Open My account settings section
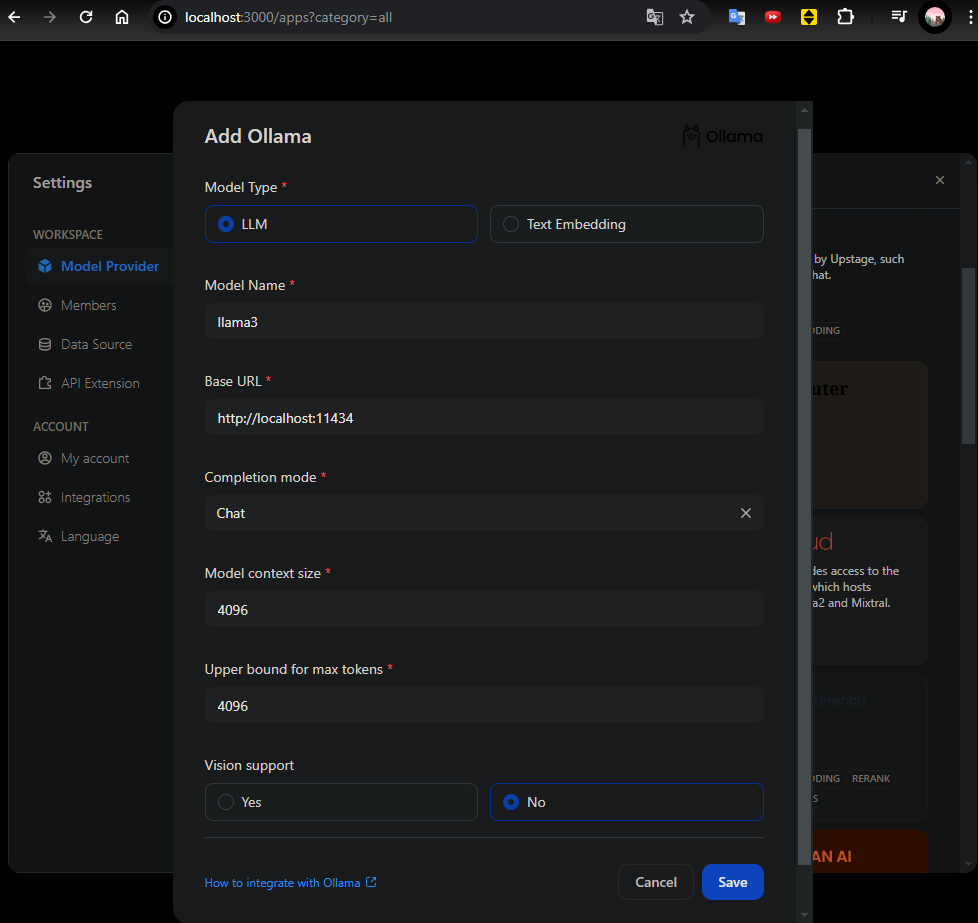 (x=95, y=458)
